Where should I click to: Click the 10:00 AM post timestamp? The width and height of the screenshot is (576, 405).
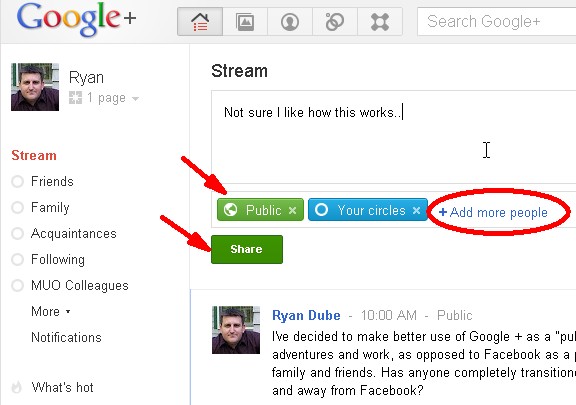tap(389, 315)
